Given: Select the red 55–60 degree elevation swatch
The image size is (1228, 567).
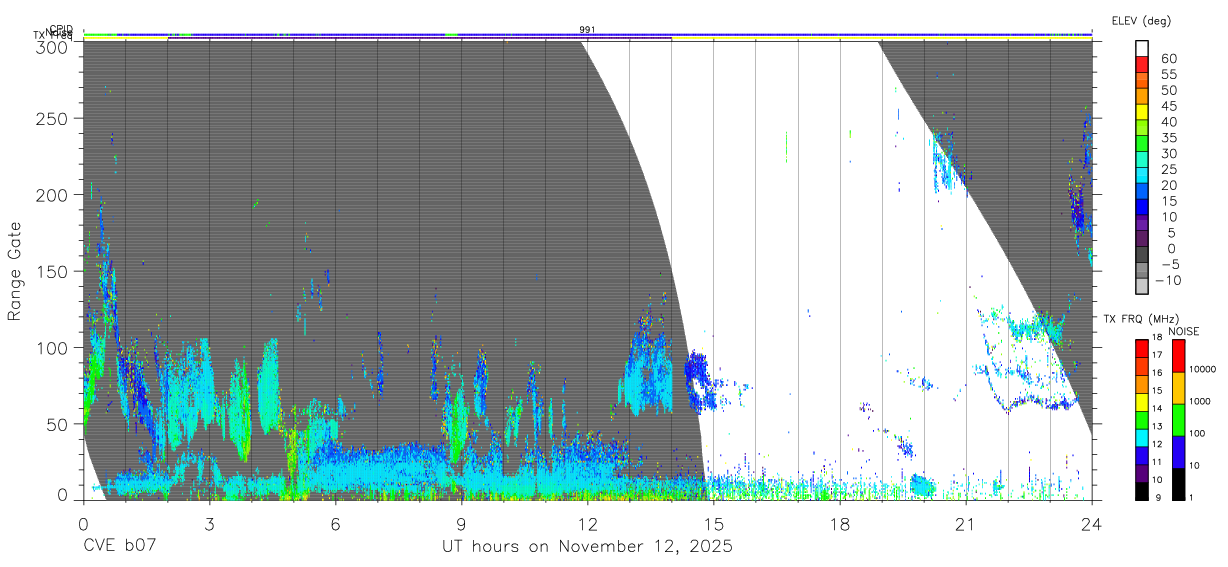Looking at the screenshot, I should coord(1143,65).
